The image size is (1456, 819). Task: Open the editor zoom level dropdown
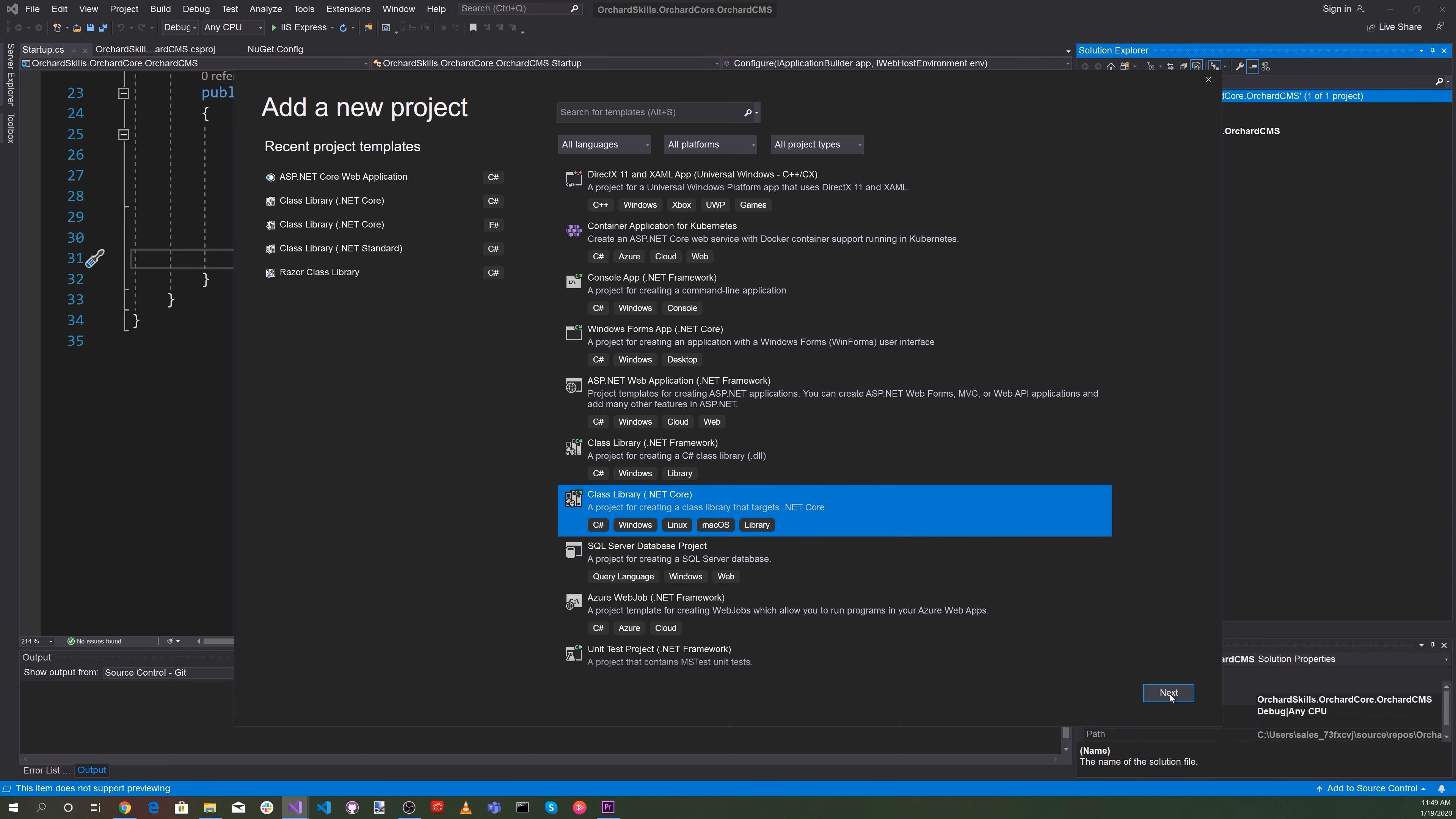pyautogui.click(x=37, y=642)
